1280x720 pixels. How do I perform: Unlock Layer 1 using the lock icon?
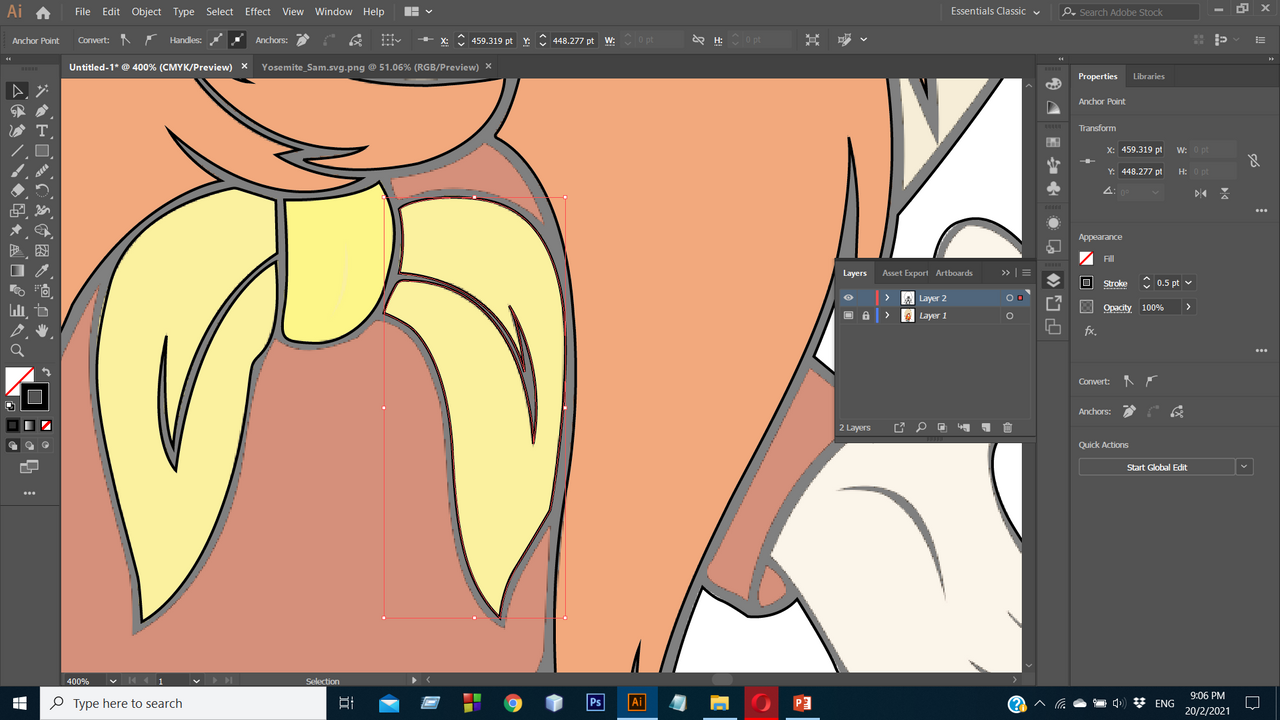coord(866,316)
